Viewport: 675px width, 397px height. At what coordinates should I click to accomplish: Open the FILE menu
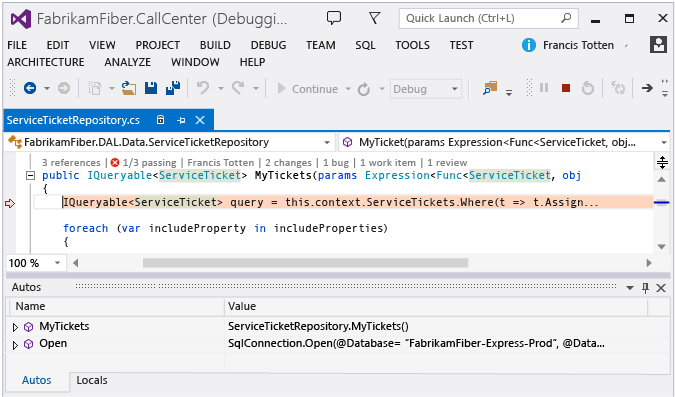17,45
